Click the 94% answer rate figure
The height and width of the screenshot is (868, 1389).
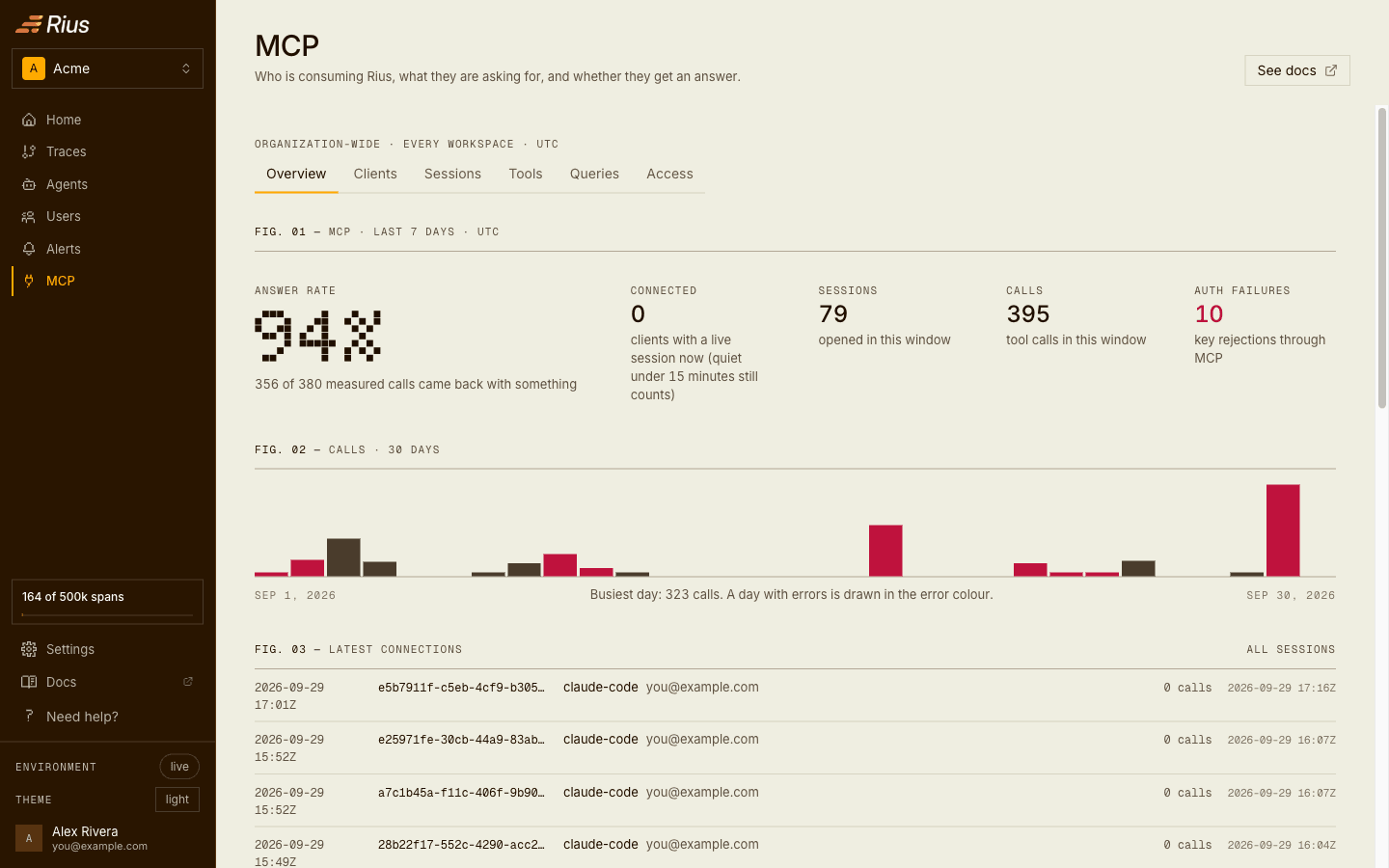[x=317, y=336]
